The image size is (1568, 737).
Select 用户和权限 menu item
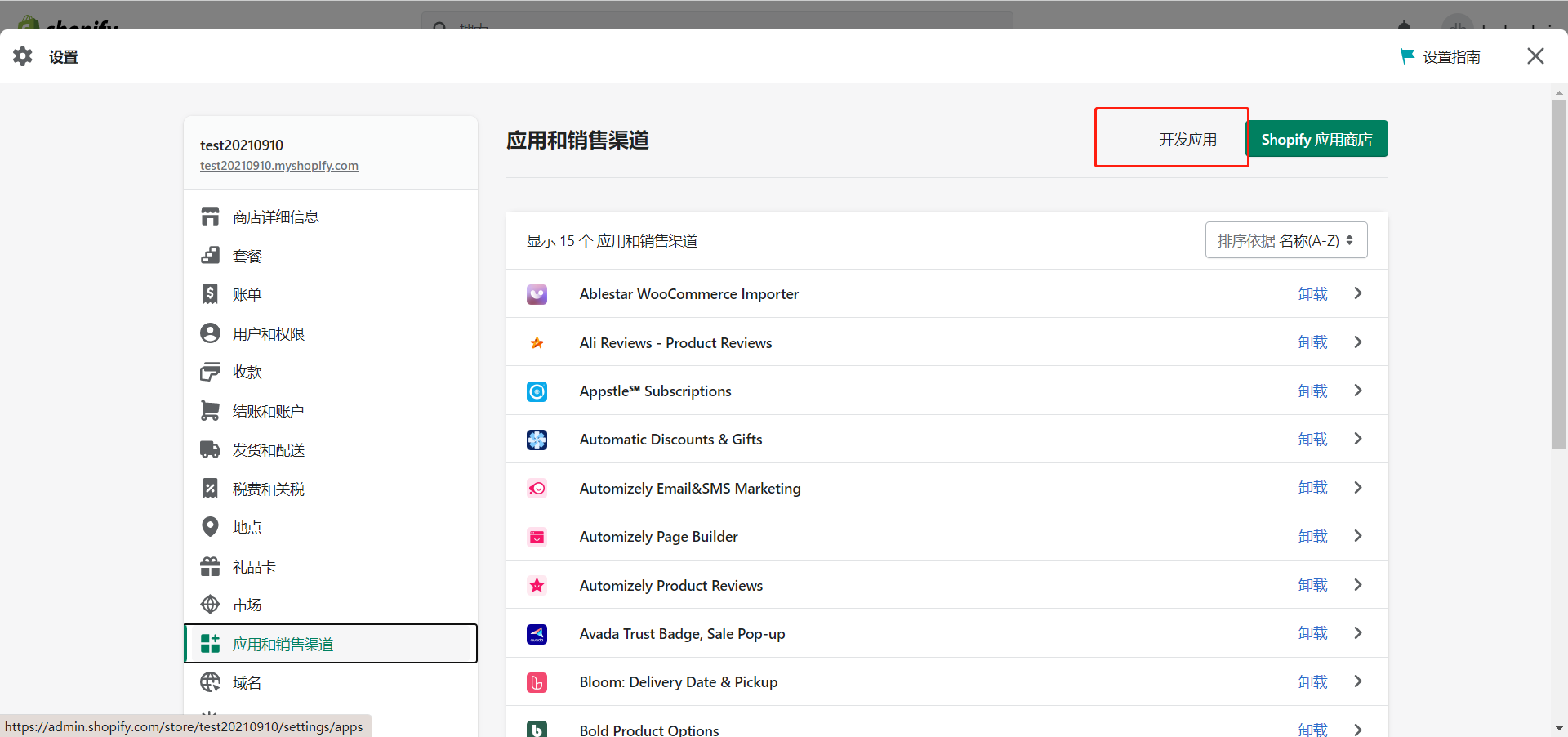tap(331, 333)
